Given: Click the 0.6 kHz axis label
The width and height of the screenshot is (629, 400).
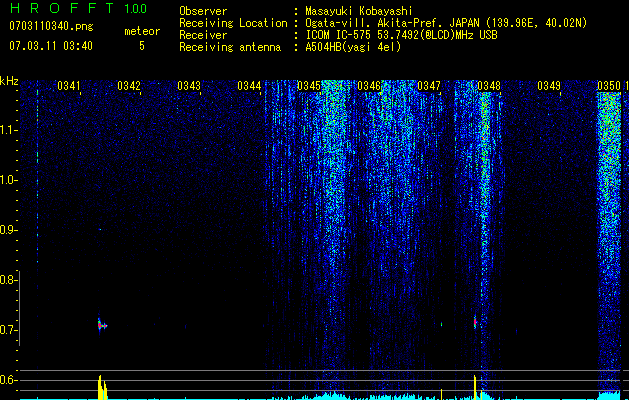Looking at the screenshot, I should tap(8, 380).
